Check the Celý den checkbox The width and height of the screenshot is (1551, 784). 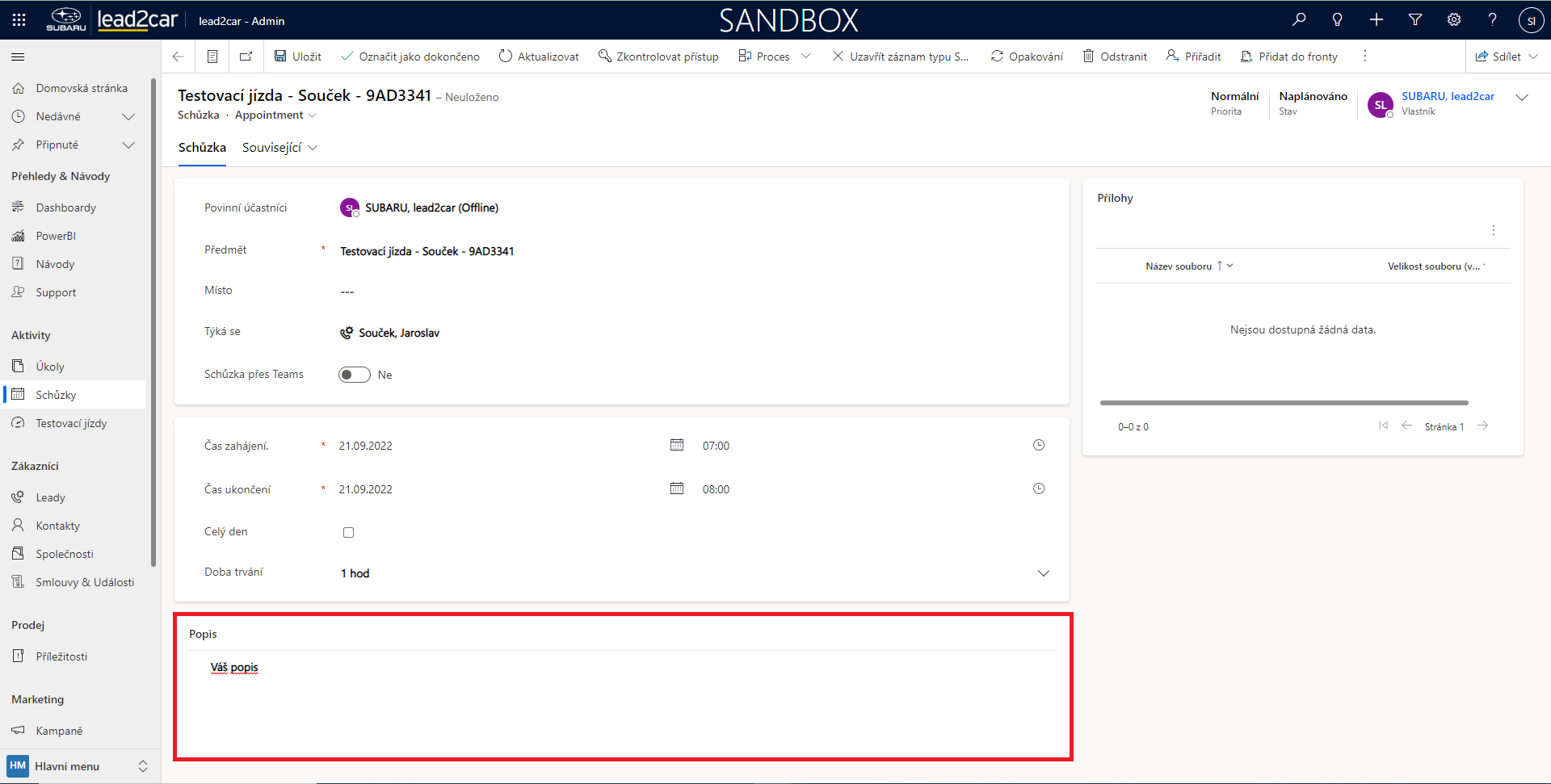[348, 532]
